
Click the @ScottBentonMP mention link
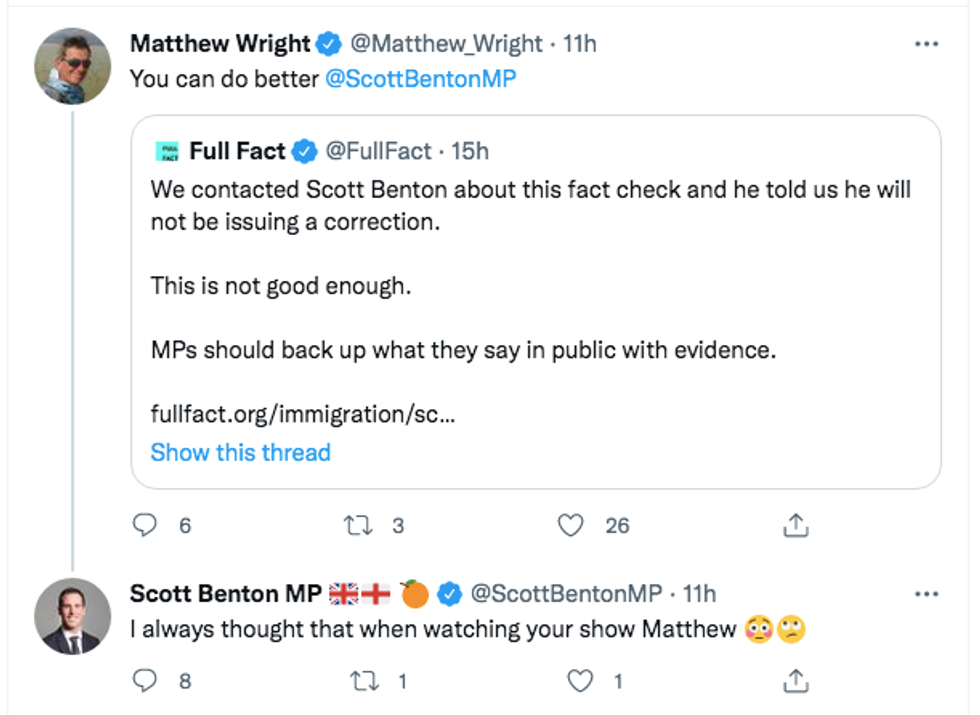[x=421, y=79]
